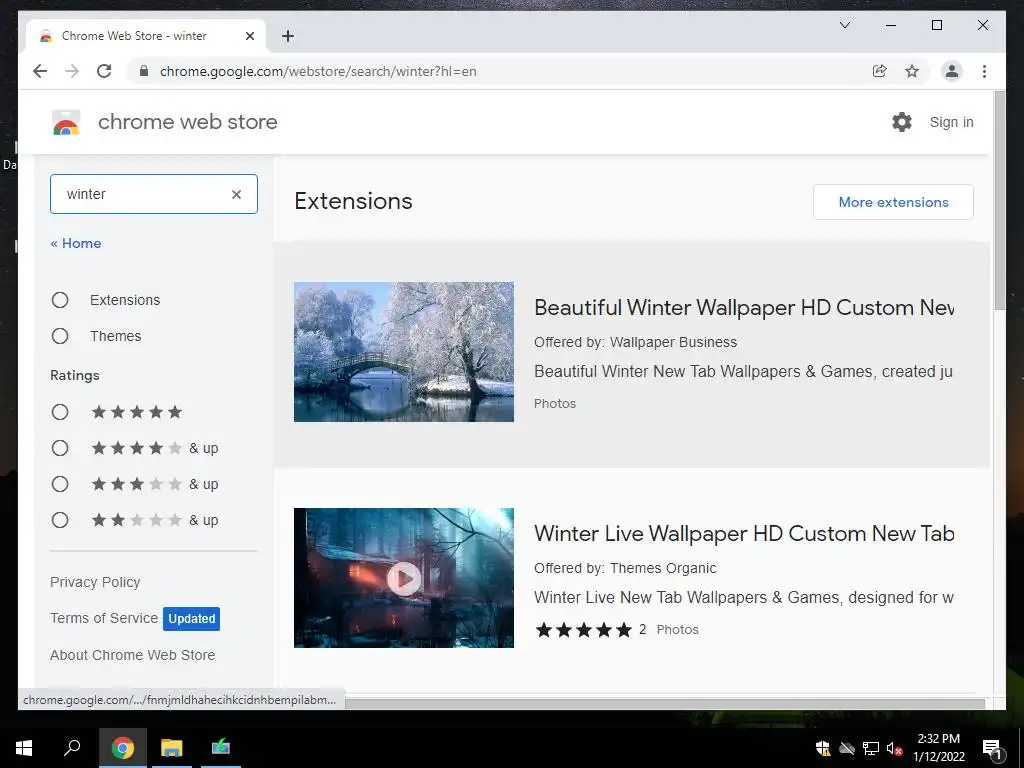1024x768 pixels.
Task: Open File Explorer from the taskbar
Action: (x=172, y=748)
